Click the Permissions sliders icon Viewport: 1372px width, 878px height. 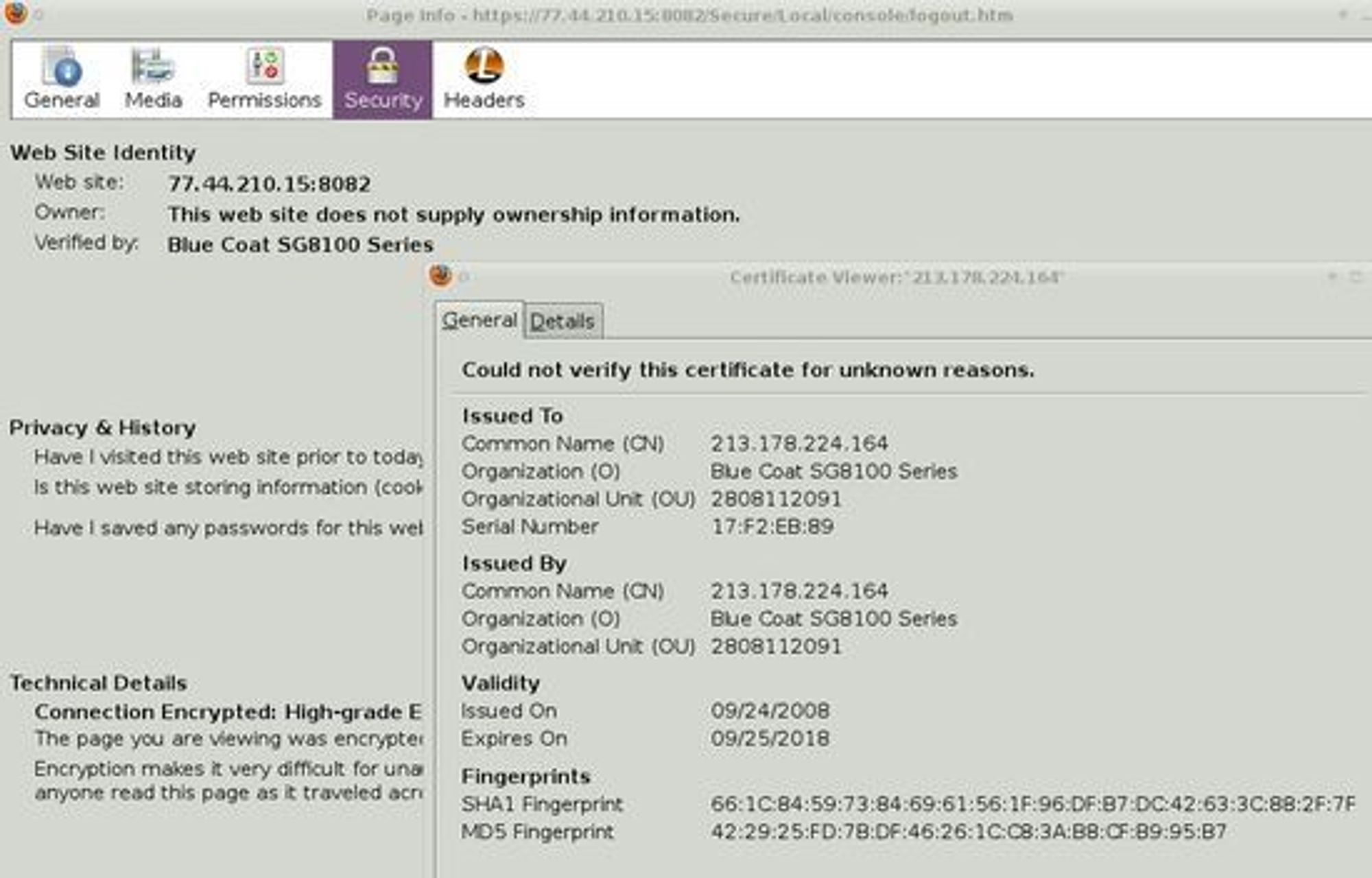[265, 66]
